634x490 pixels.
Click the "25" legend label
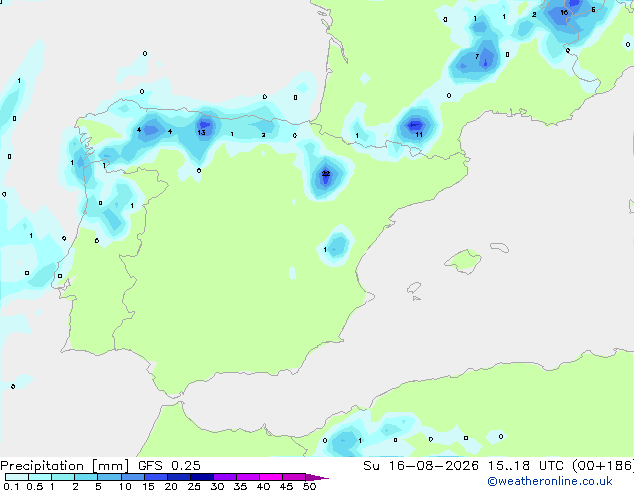tap(194, 486)
